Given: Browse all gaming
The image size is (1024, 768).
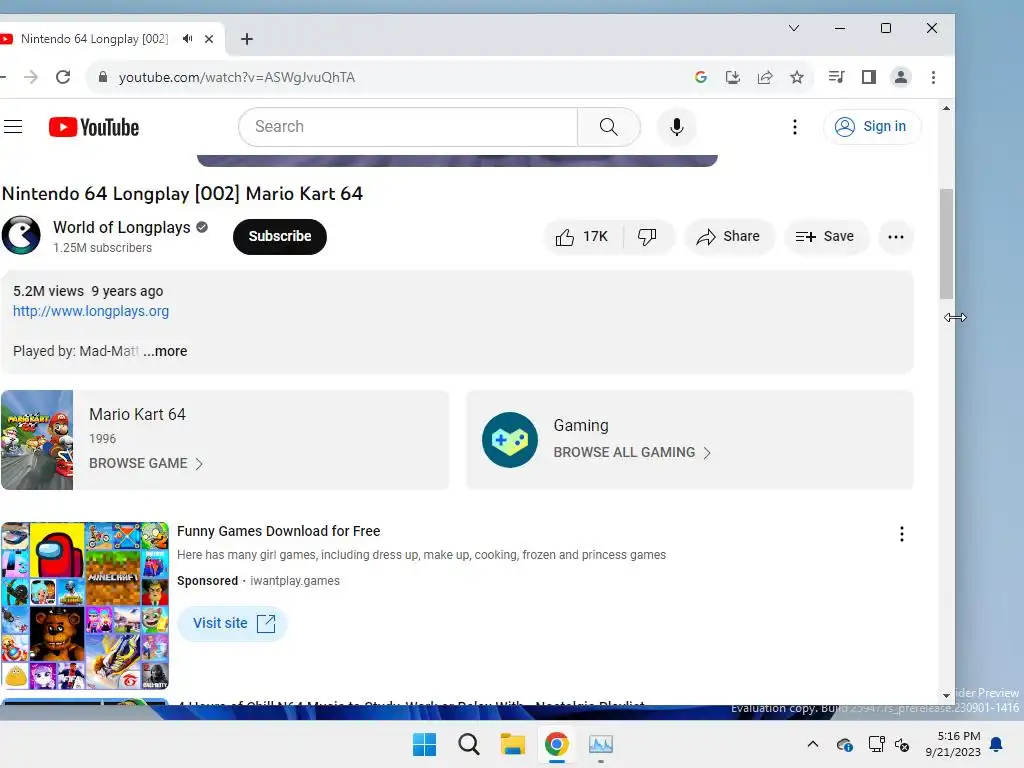Looking at the screenshot, I should pos(632,452).
